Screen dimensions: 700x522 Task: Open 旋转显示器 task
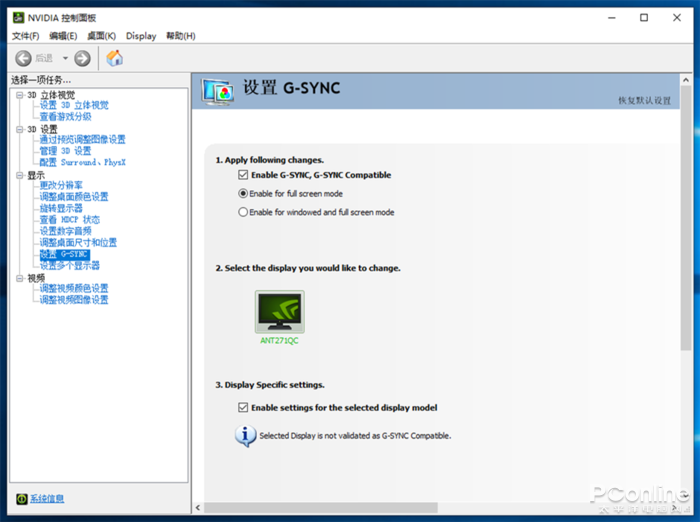coord(61,208)
